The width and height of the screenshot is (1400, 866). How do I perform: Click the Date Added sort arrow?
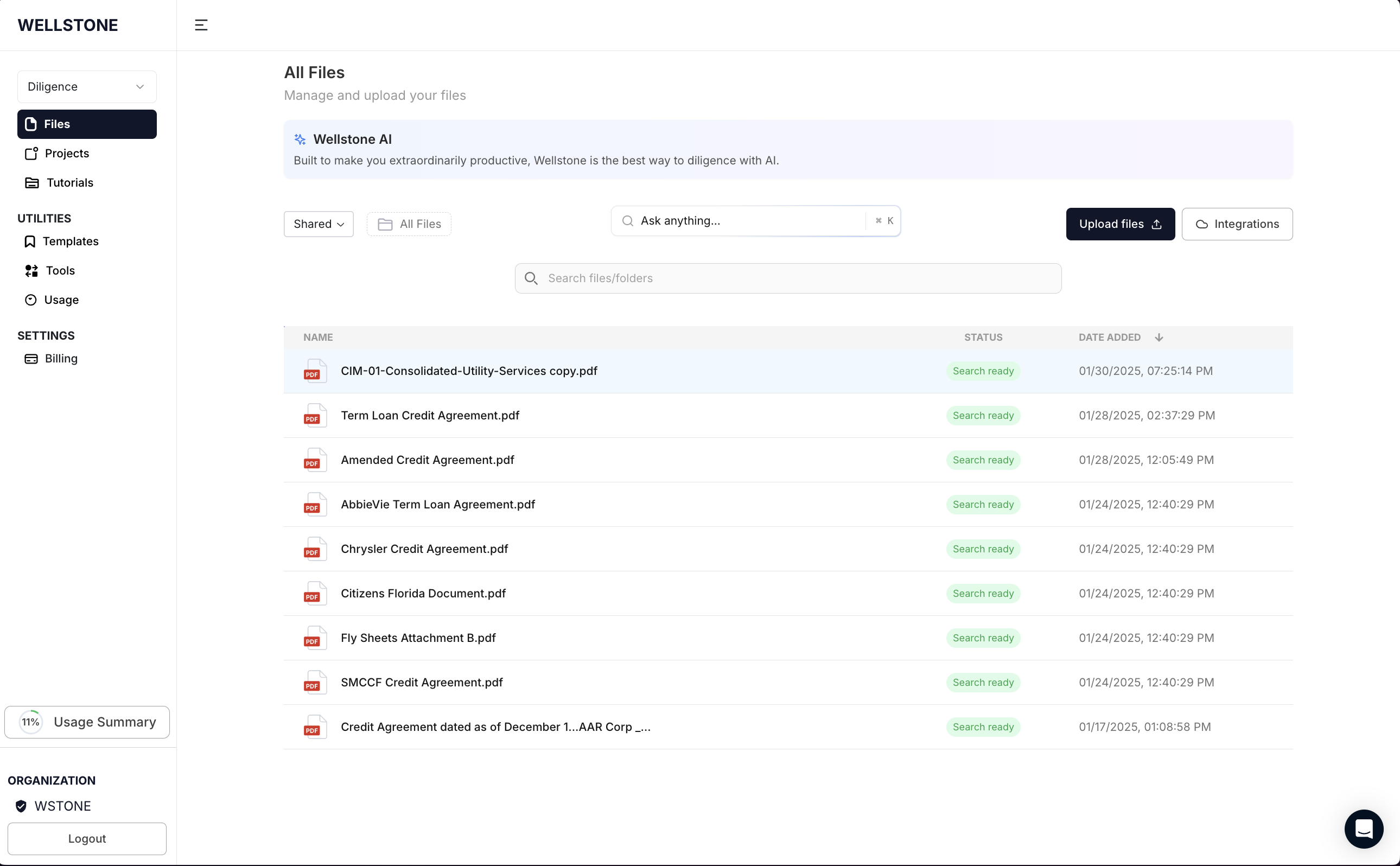pos(1159,338)
